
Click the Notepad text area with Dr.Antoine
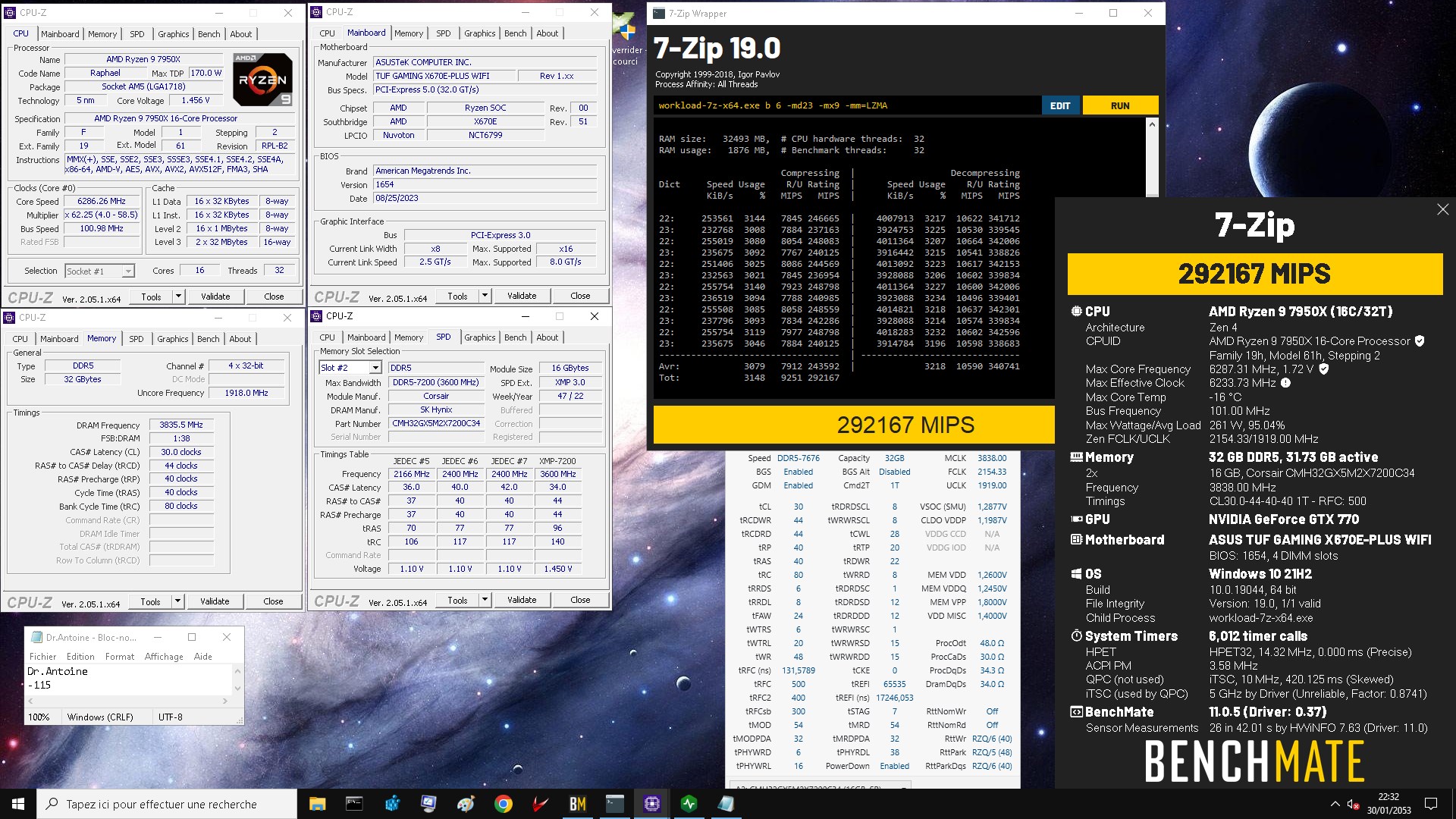click(128, 679)
